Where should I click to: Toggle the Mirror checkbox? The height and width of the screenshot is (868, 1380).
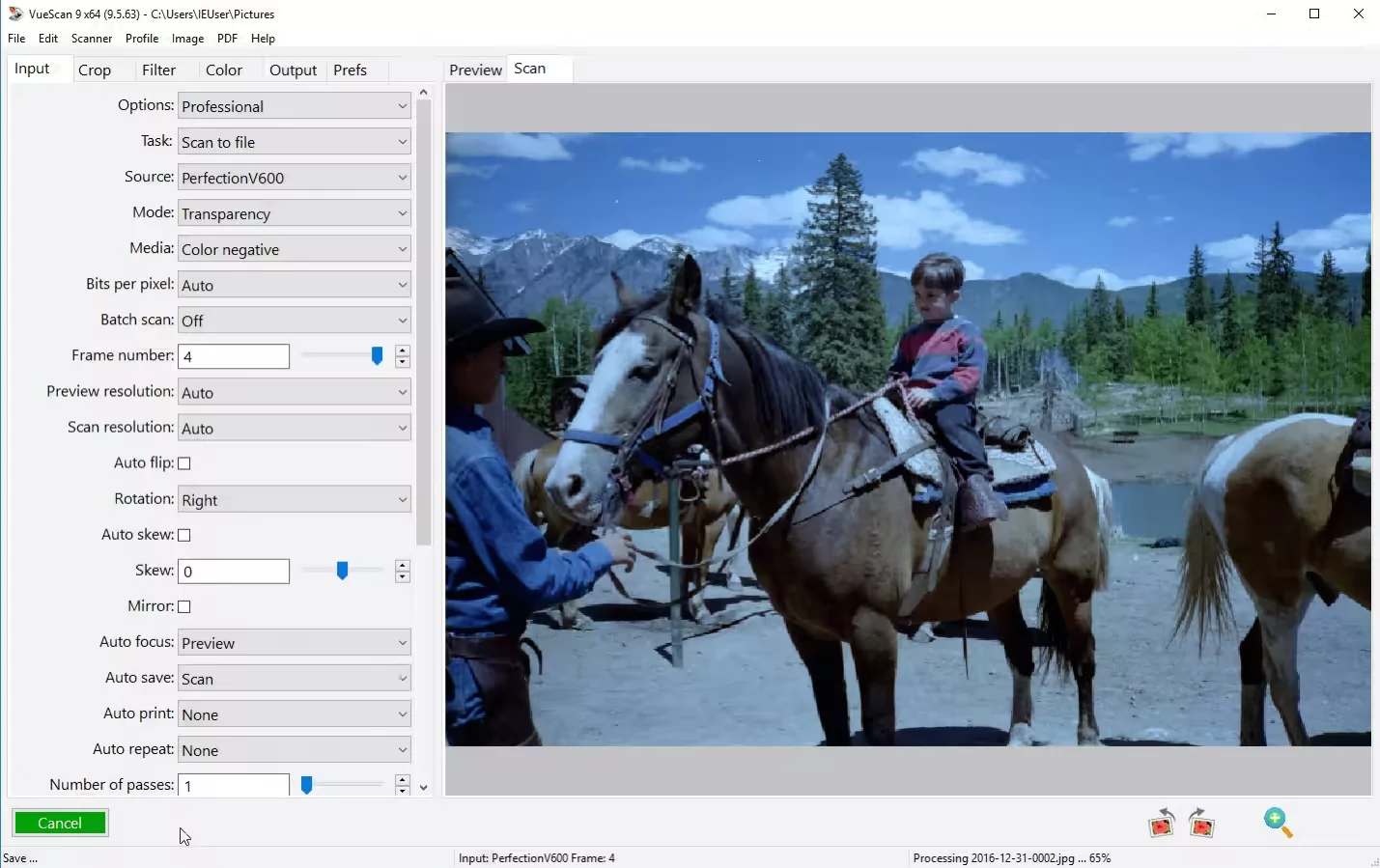click(184, 606)
